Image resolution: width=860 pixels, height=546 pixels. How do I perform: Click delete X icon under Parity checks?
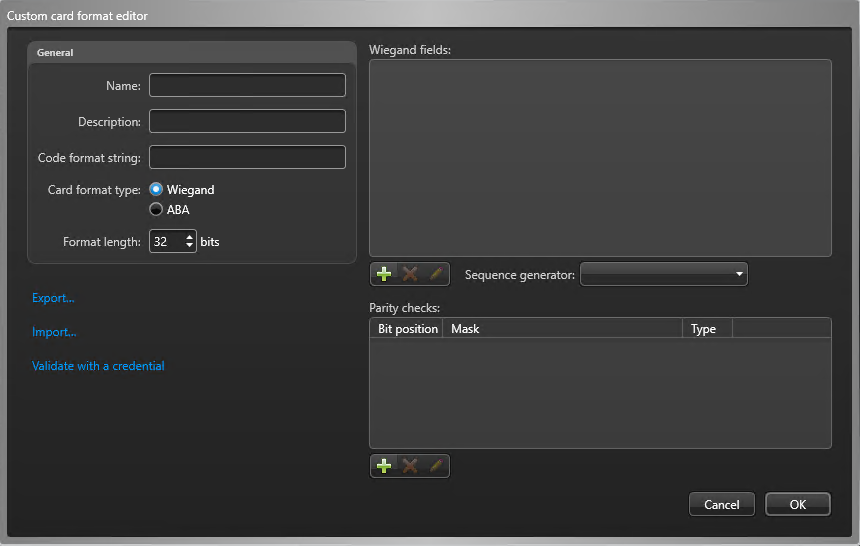click(409, 466)
